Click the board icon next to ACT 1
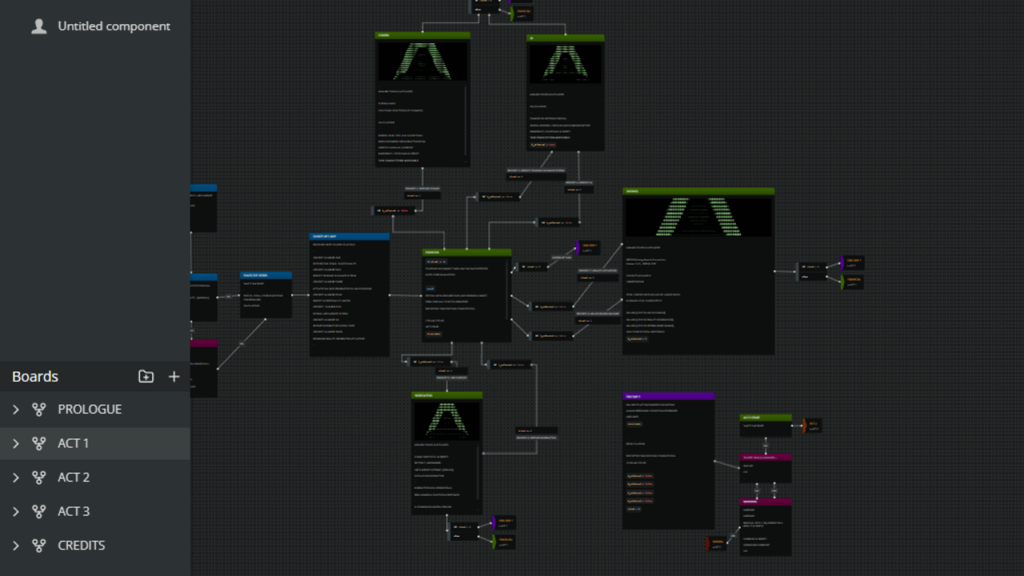This screenshot has width=1024, height=576. [x=39, y=443]
